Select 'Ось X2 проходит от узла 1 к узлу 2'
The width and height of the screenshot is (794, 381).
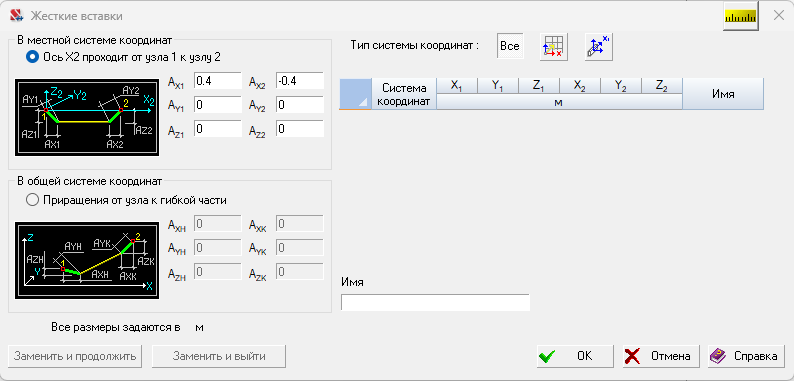coord(123,57)
